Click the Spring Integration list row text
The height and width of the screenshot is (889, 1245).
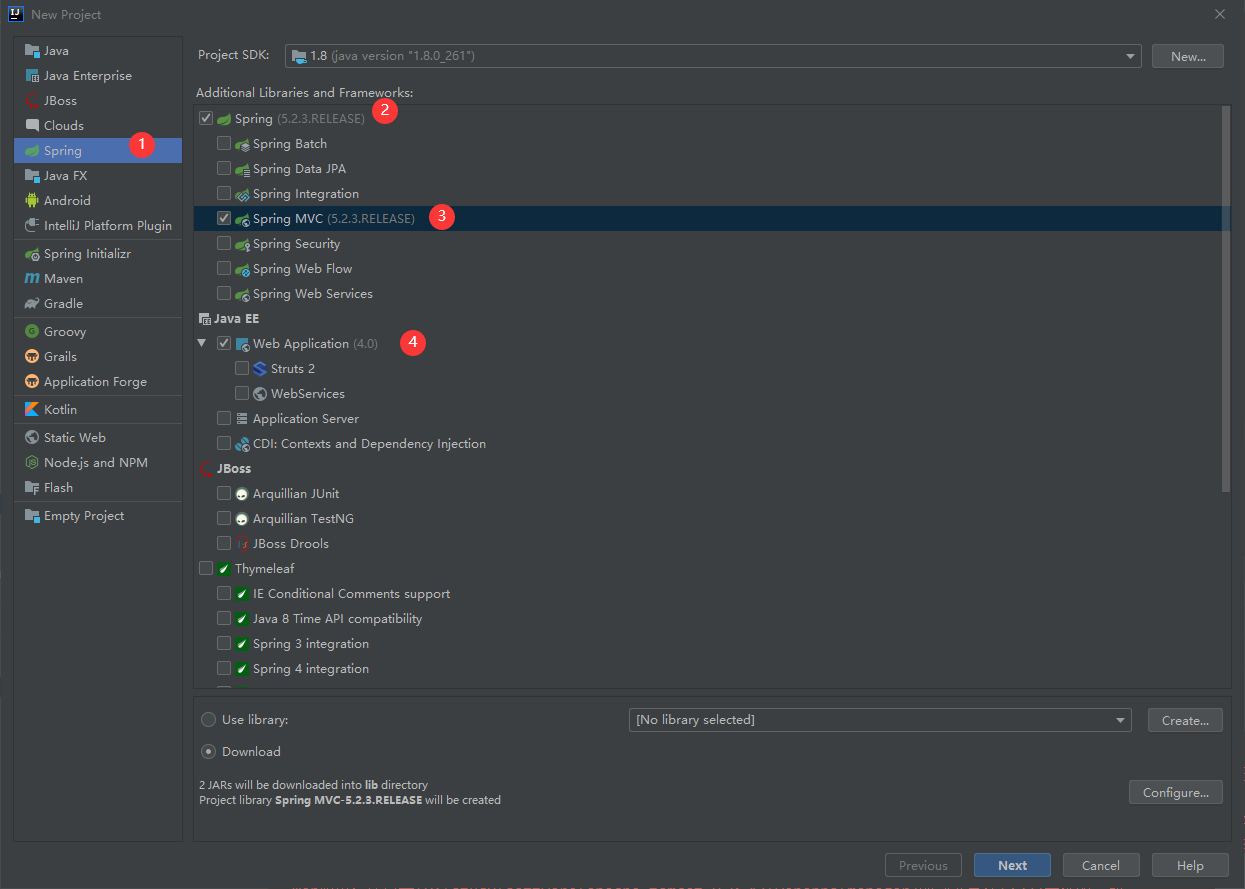pyautogui.click(x=306, y=193)
